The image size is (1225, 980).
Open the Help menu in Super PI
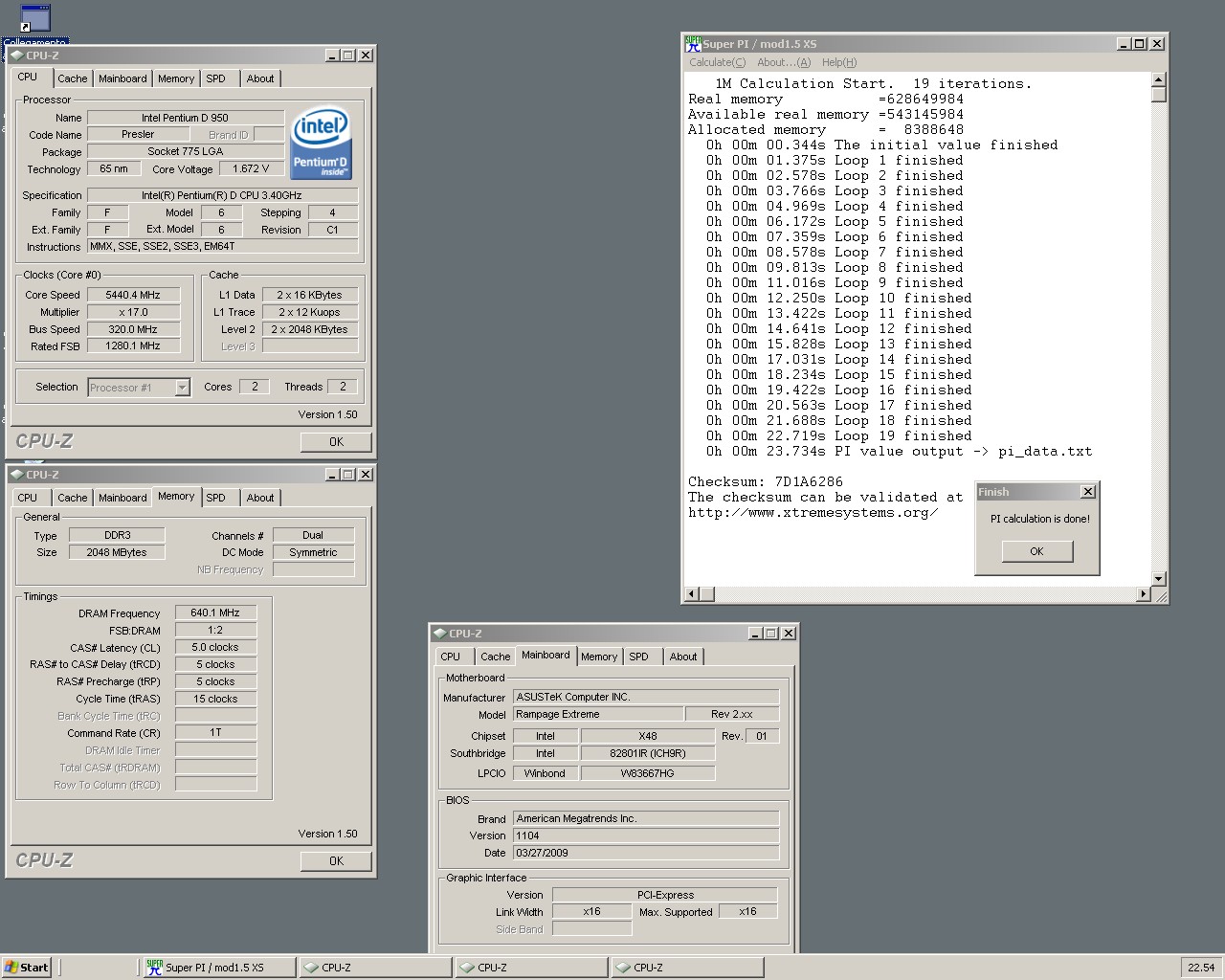[839, 62]
